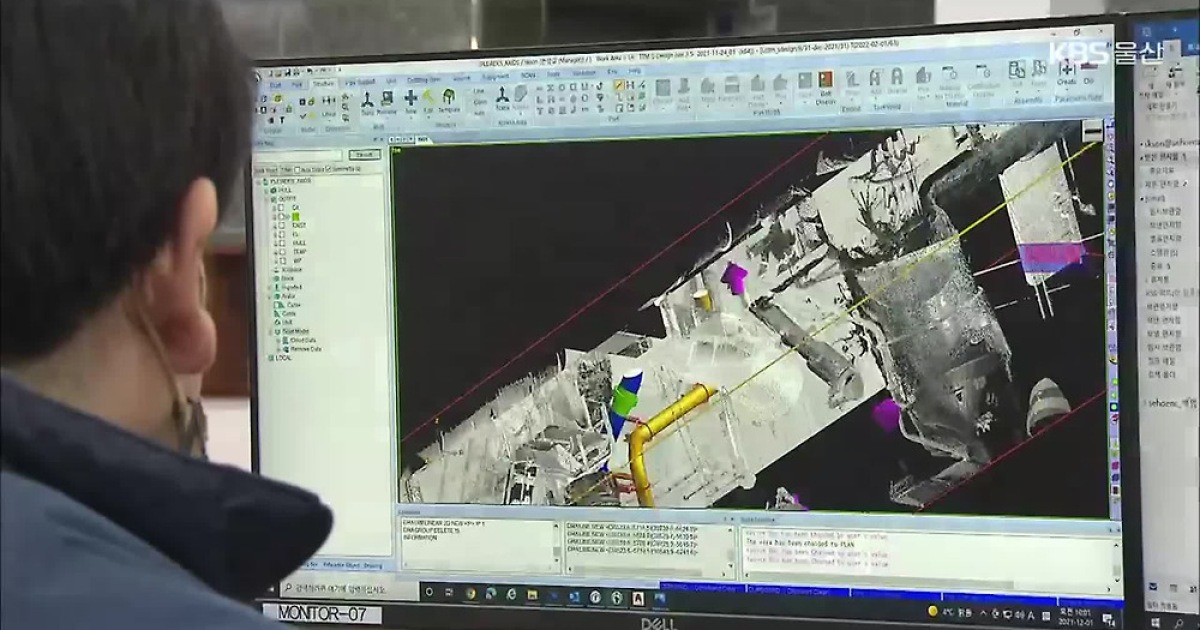Click the Trace arrow icon in ribbon
The height and width of the screenshot is (630, 1200).
(x=502, y=94)
